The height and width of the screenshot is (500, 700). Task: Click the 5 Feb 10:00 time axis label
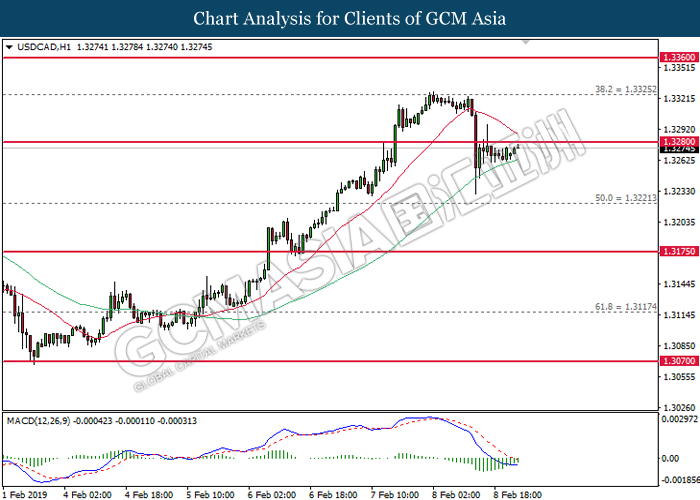[x=210, y=495]
